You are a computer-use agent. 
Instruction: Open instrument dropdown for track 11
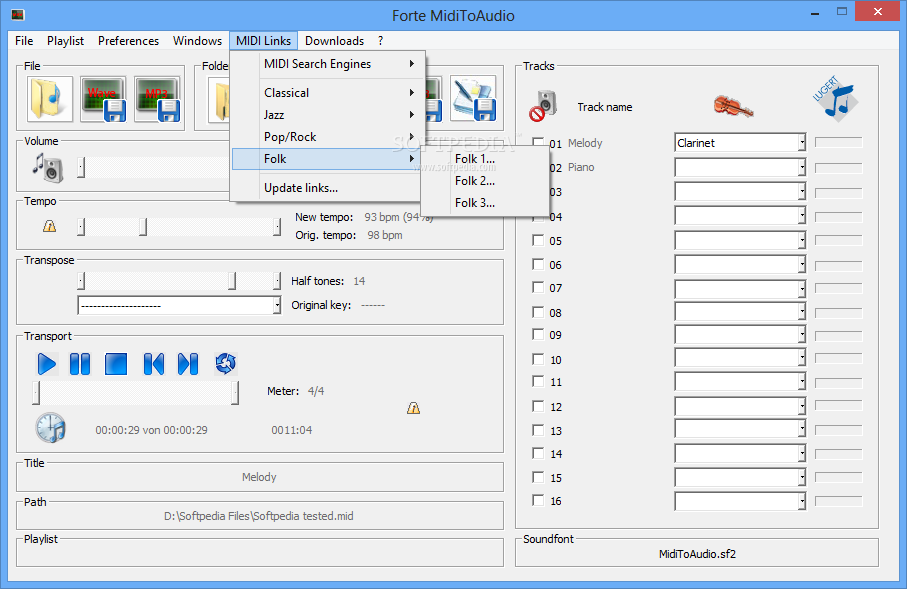click(x=802, y=382)
